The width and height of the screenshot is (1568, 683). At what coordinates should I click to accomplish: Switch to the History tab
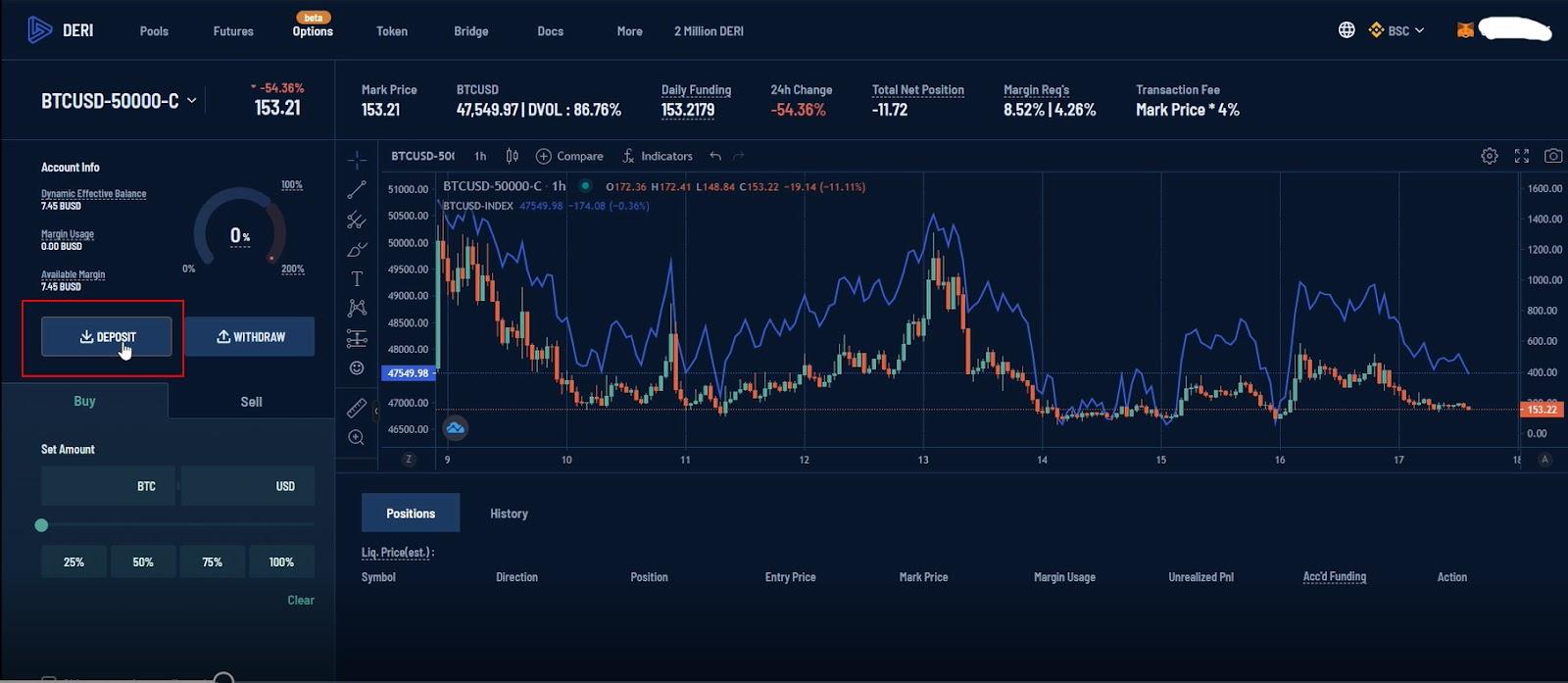click(509, 513)
